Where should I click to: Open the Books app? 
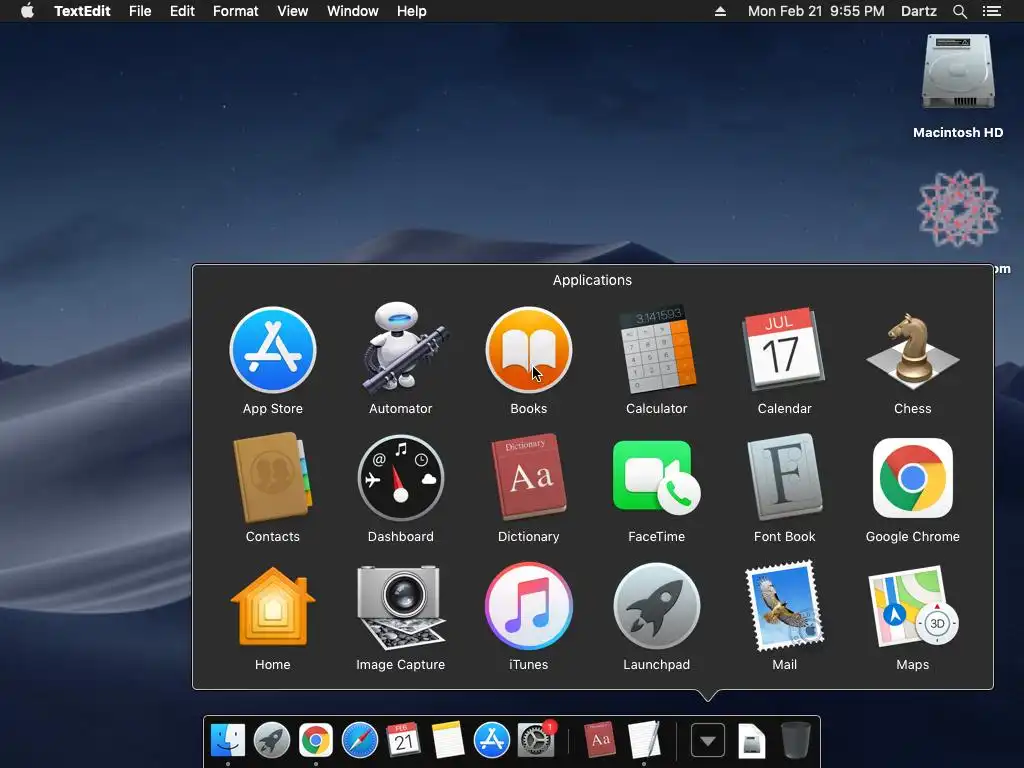[529, 351]
